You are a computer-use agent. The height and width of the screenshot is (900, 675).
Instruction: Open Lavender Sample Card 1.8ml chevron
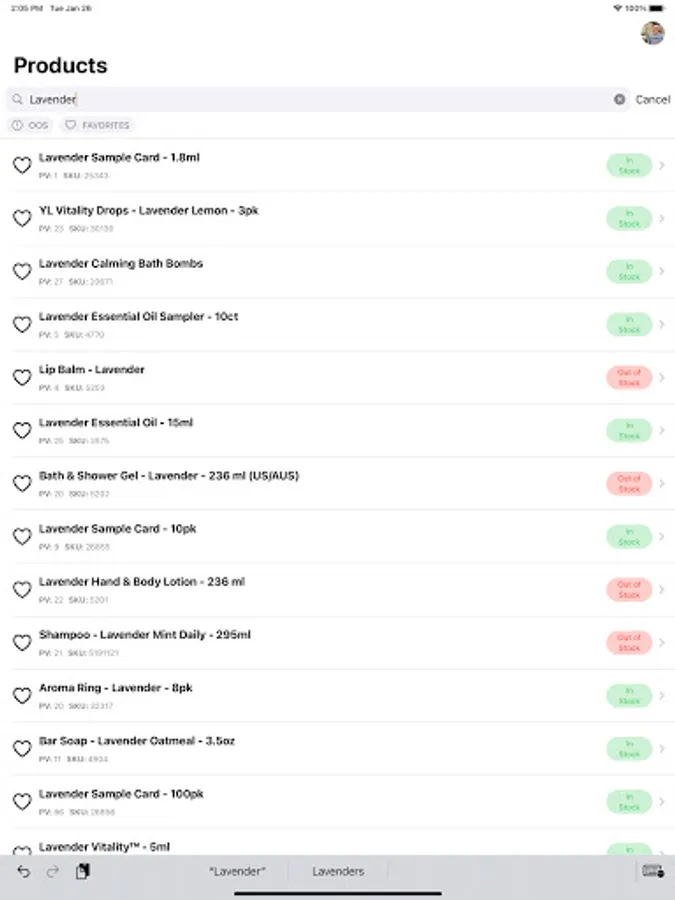coord(662,165)
